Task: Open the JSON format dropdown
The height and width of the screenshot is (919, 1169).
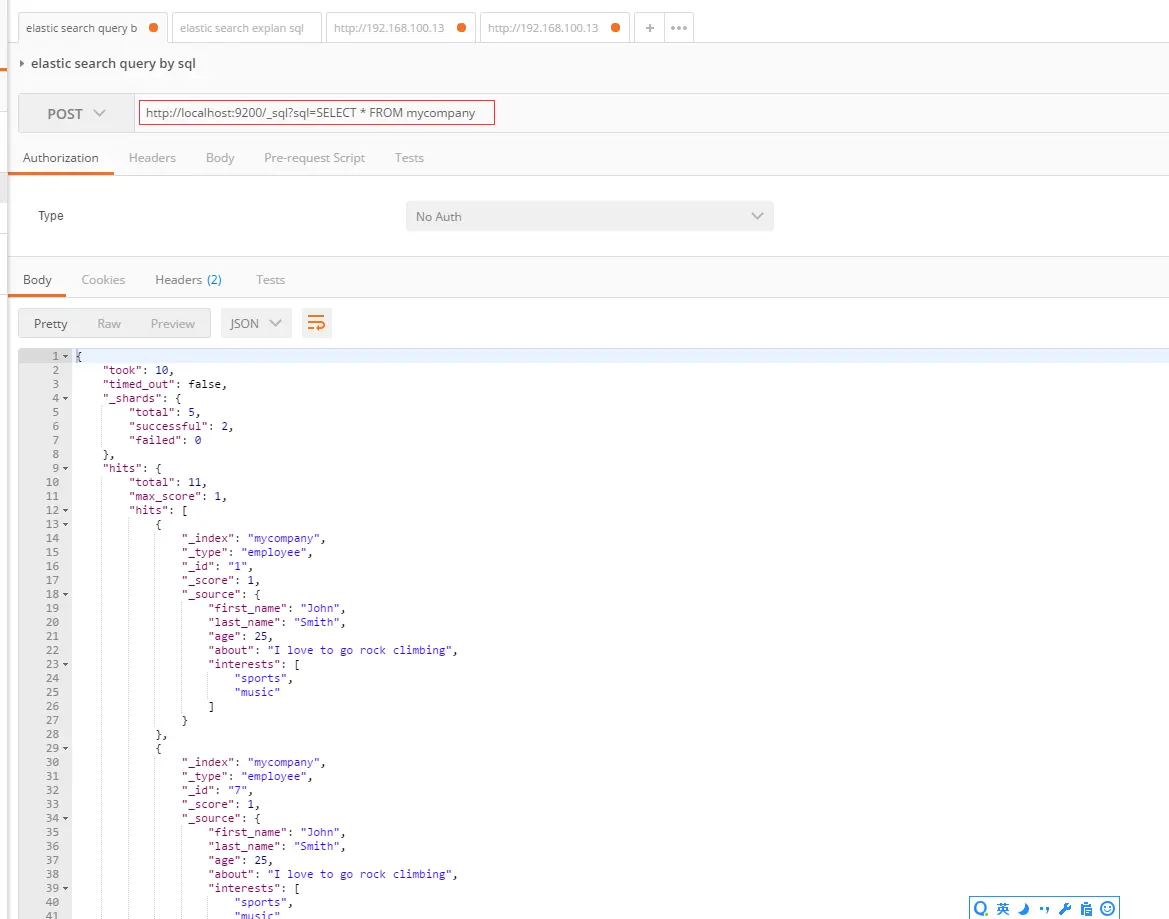Action: pos(256,323)
